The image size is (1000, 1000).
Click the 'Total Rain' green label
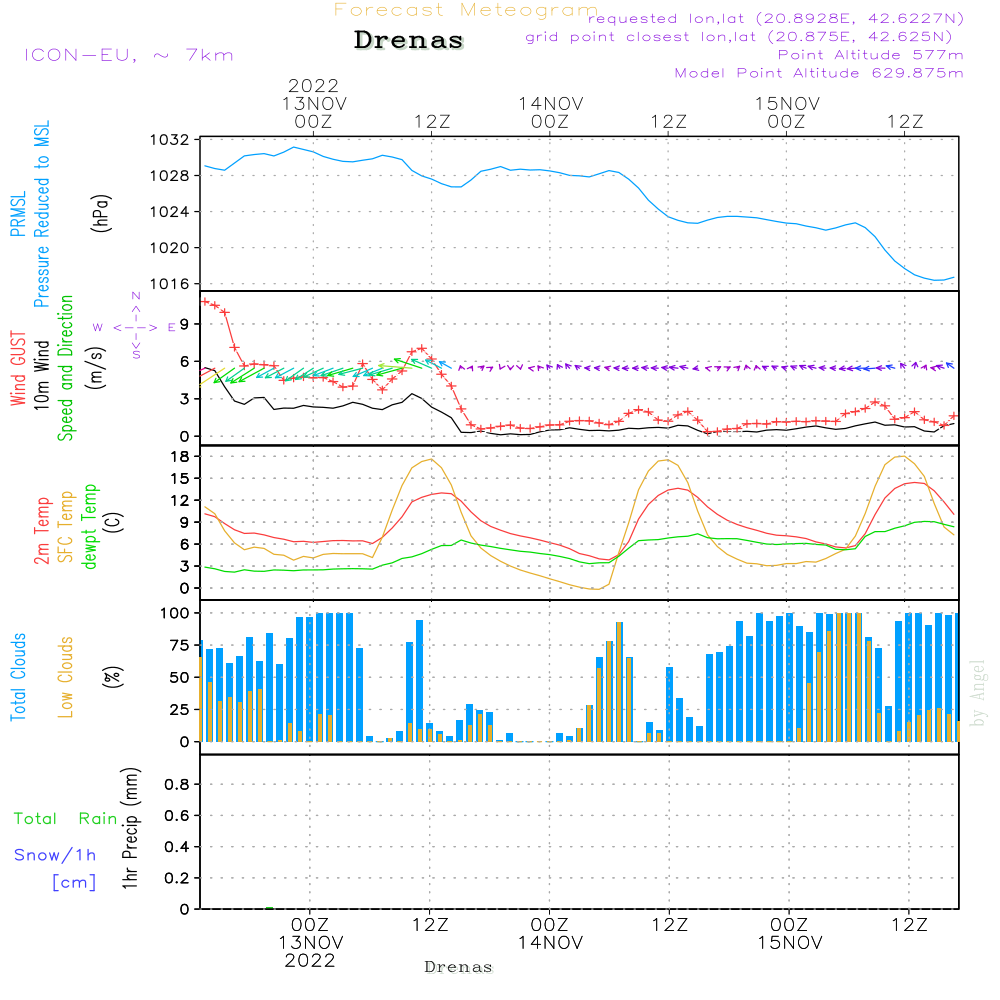66,818
